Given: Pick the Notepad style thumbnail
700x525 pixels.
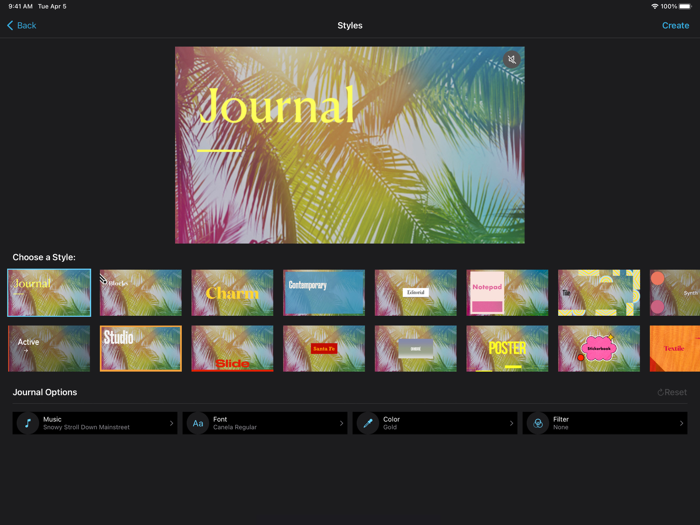Looking at the screenshot, I should tap(507, 293).
